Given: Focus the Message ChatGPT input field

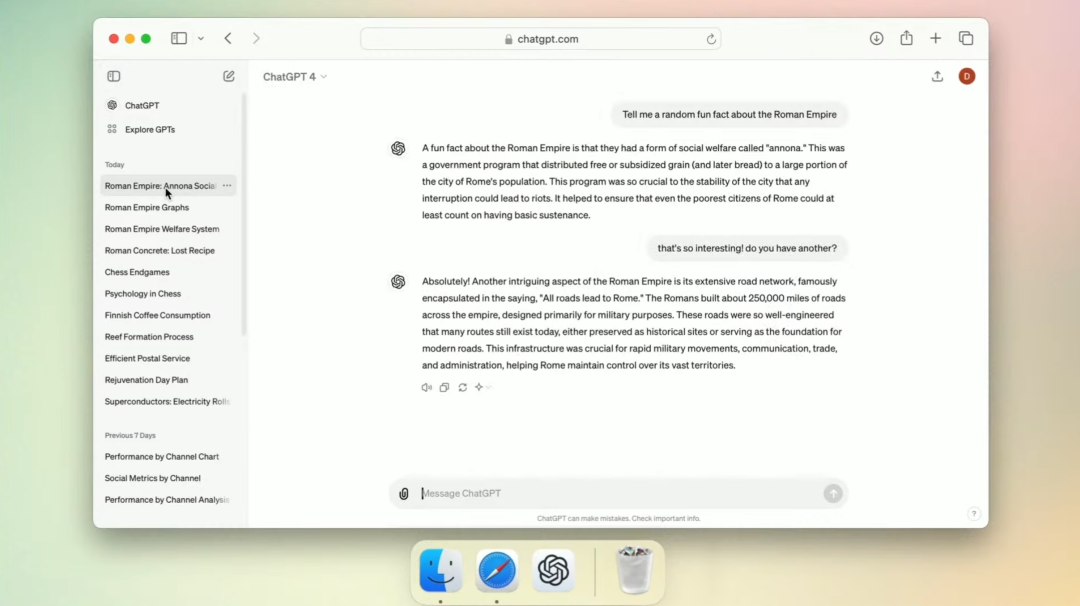Looking at the screenshot, I should (620, 494).
